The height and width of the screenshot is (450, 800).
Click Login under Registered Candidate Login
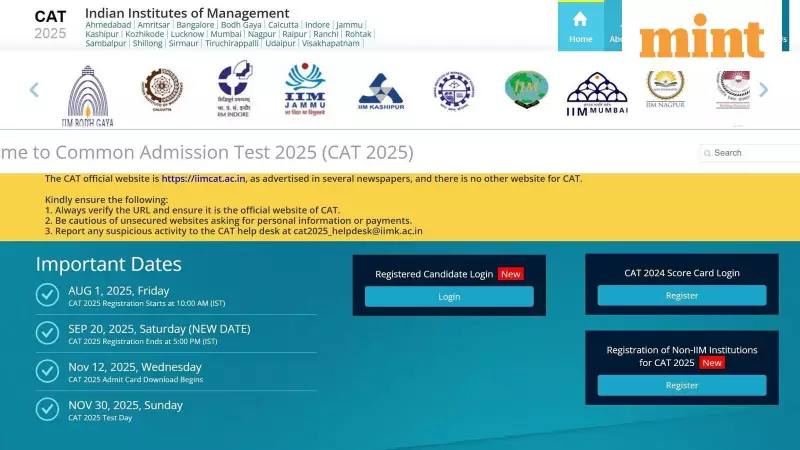click(x=449, y=296)
